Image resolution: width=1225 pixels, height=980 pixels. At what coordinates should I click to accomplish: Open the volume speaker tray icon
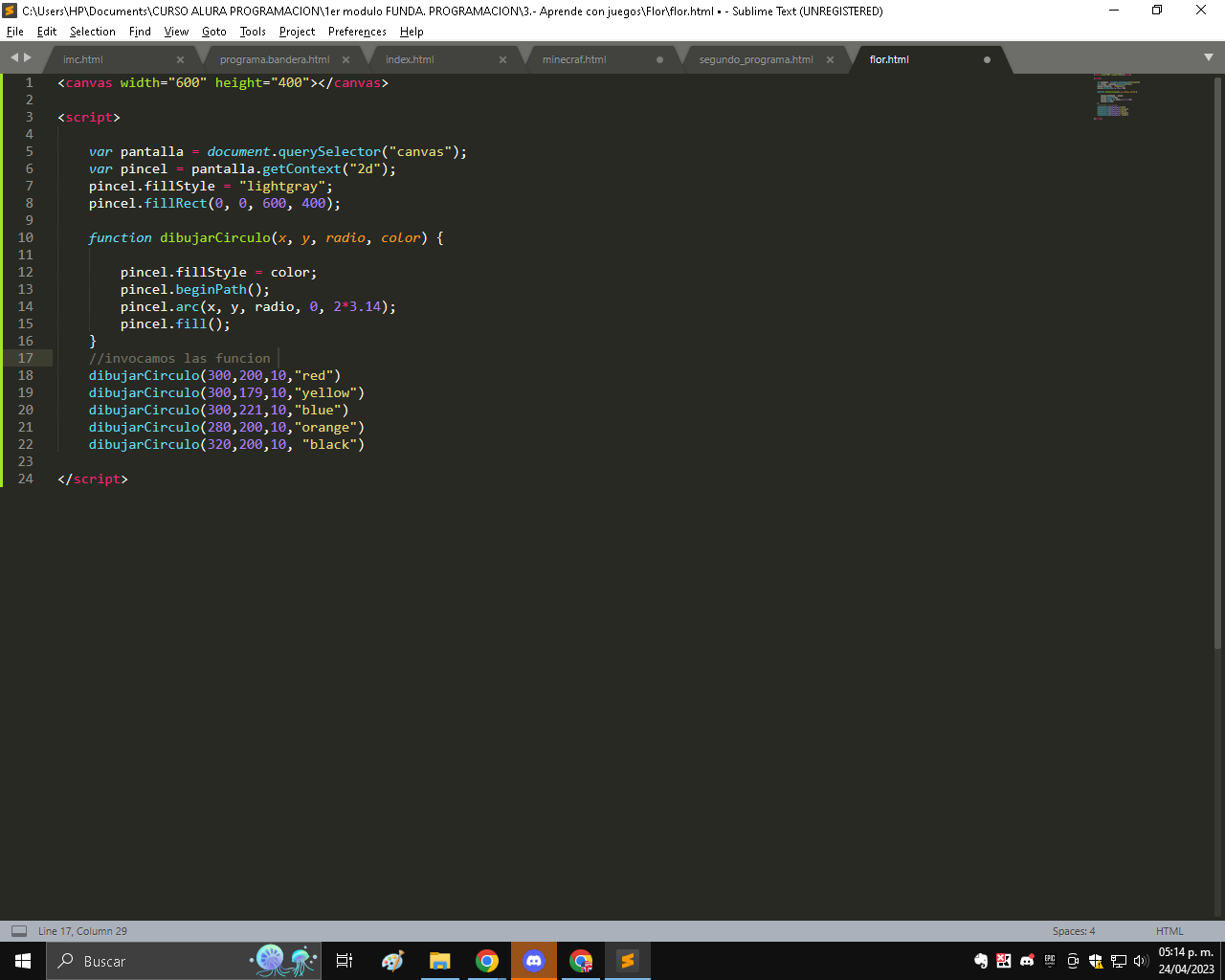1140,961
